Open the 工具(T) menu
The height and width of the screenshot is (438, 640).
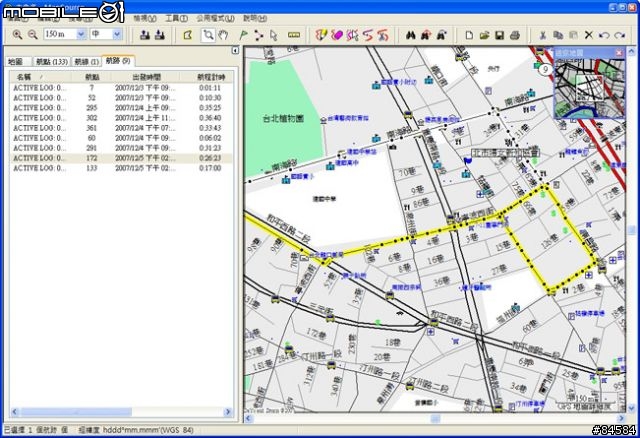point(176,18)
